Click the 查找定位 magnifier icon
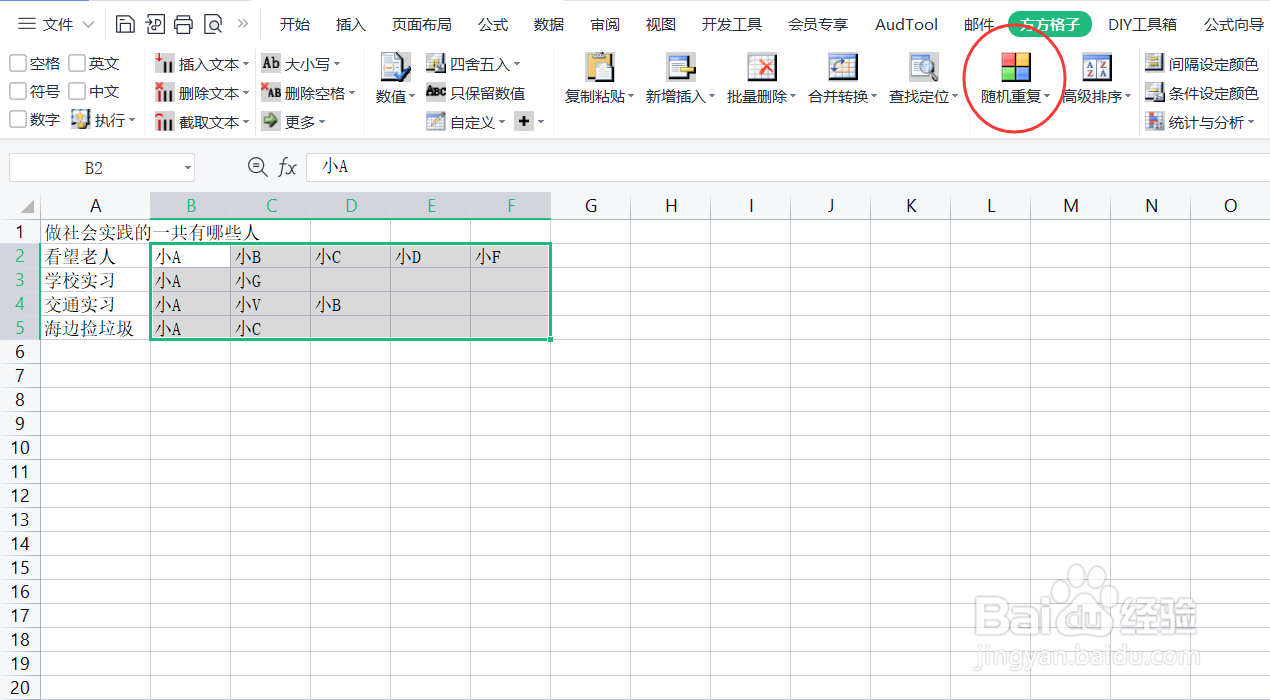Screen dimensions: 1270x700 (x=924, y=67)
